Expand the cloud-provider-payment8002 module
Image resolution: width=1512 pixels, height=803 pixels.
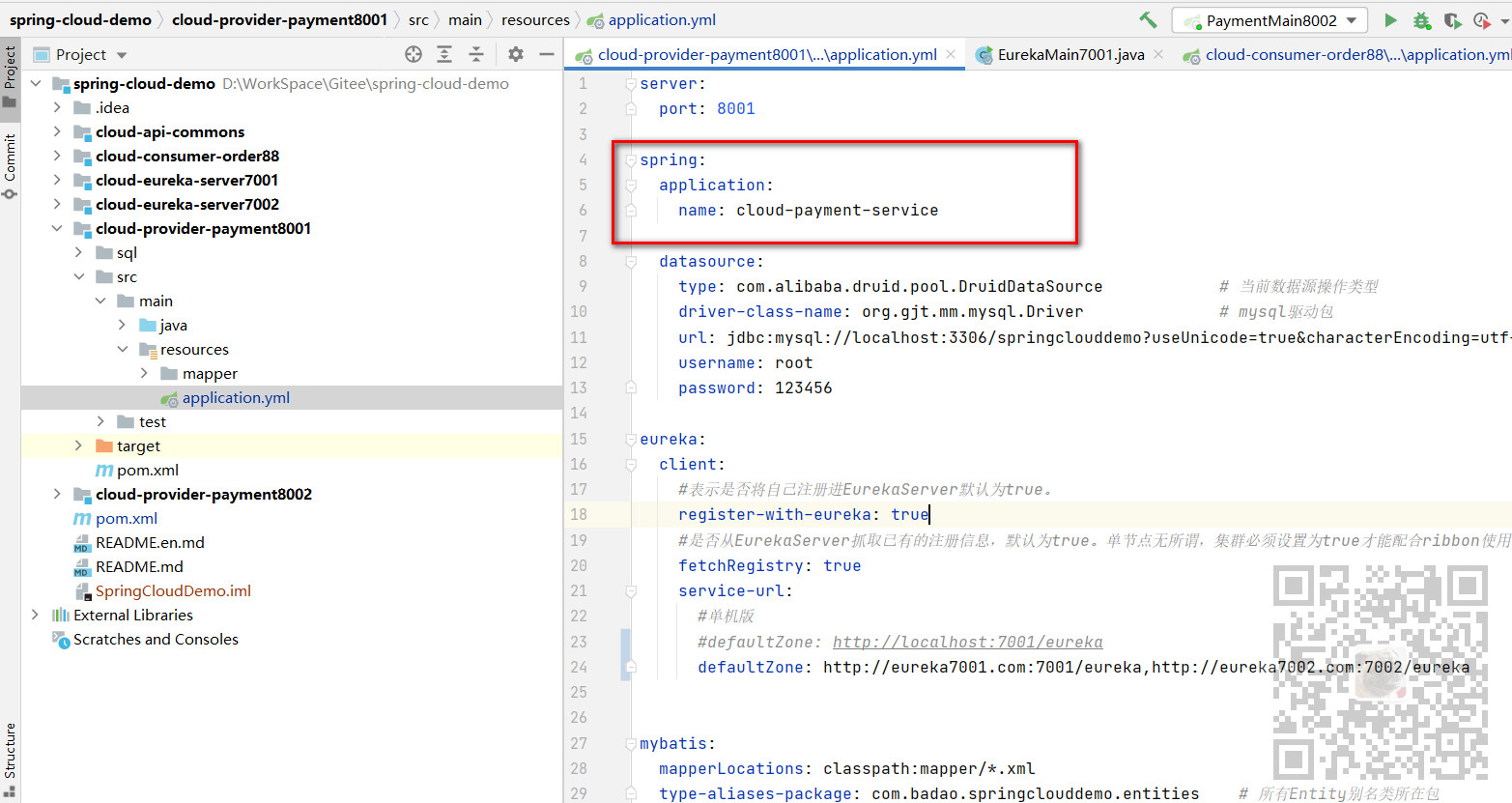(57, 495)
